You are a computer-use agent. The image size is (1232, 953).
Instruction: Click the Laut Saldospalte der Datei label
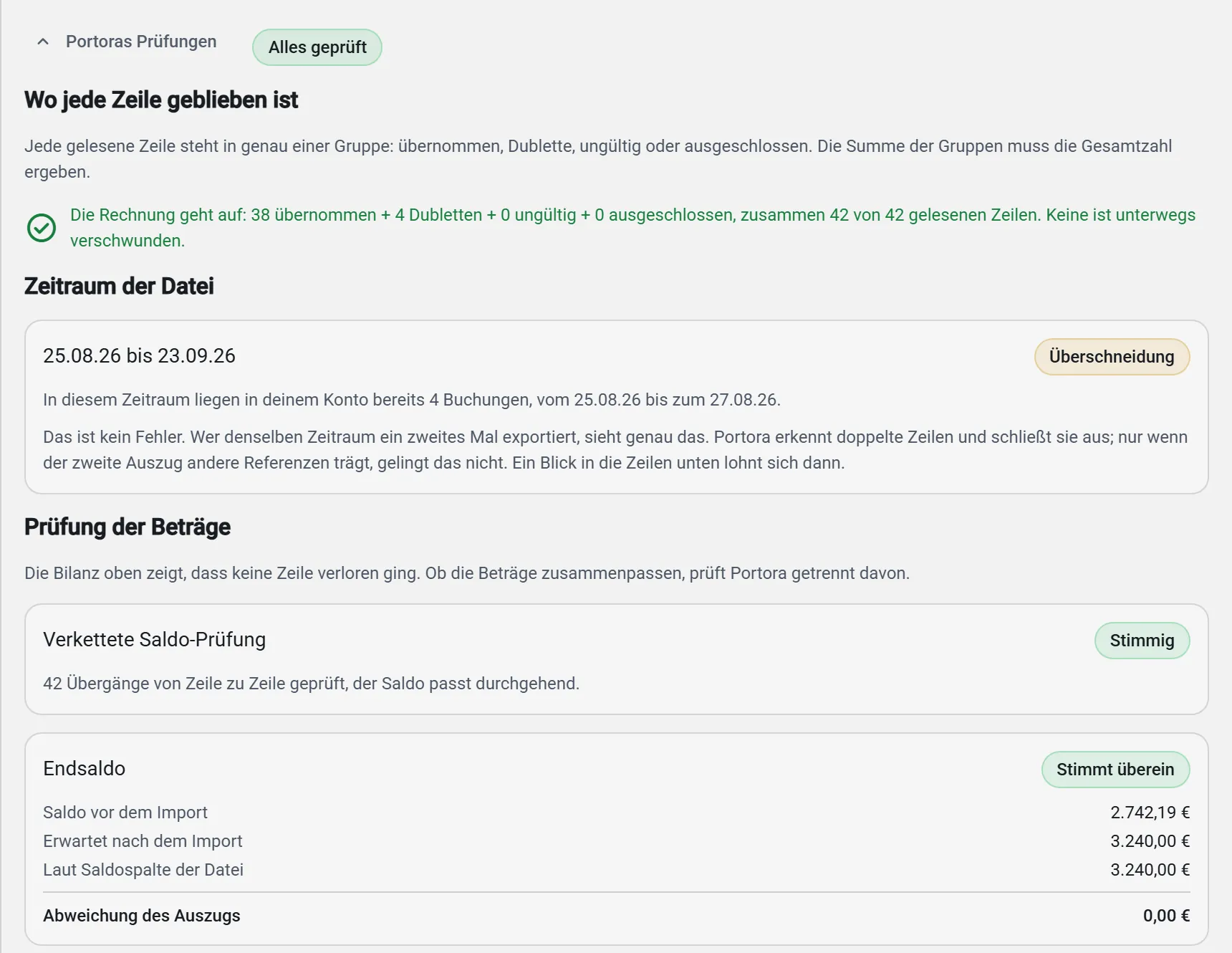[143, 870]
